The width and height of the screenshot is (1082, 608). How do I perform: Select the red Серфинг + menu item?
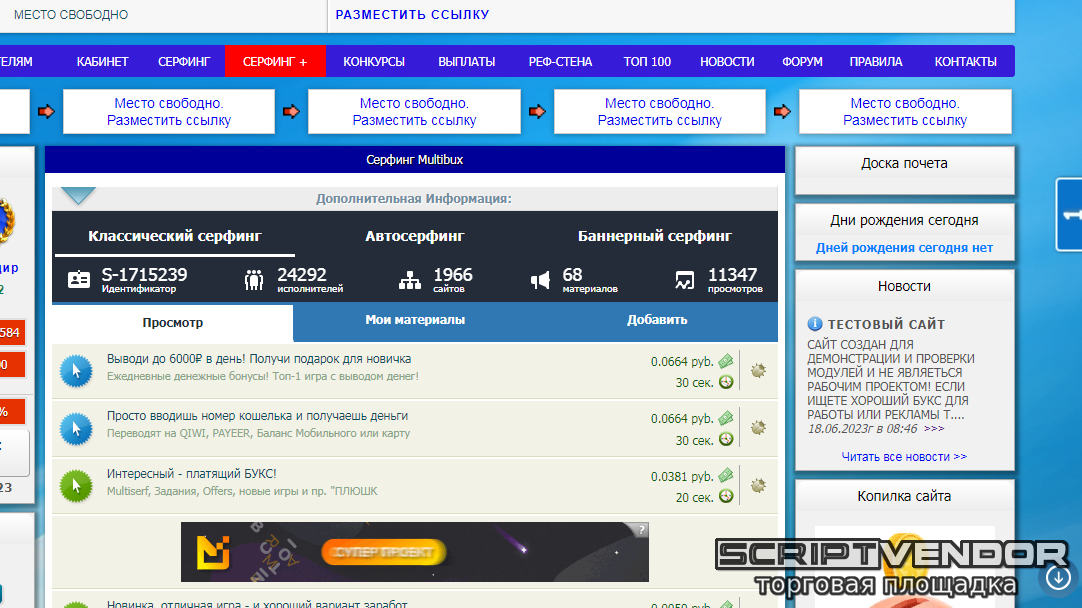(x=275, y=61)
